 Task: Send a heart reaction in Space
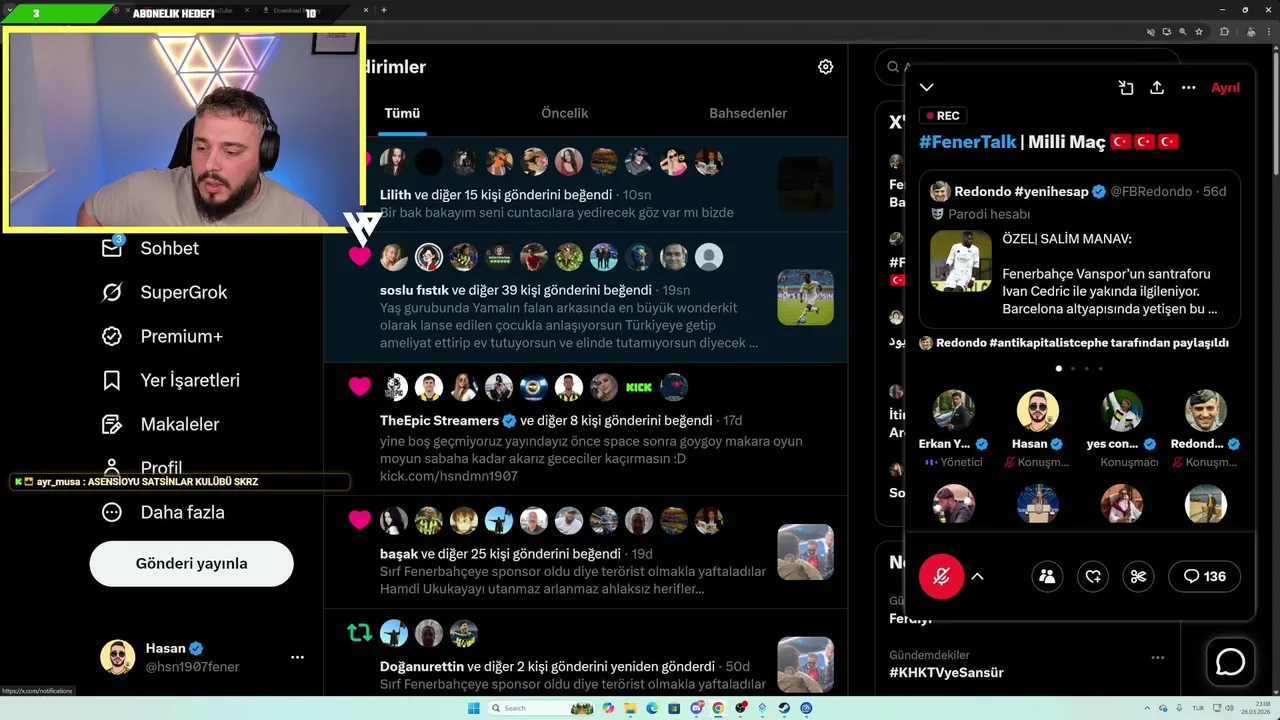[1093, 576]
